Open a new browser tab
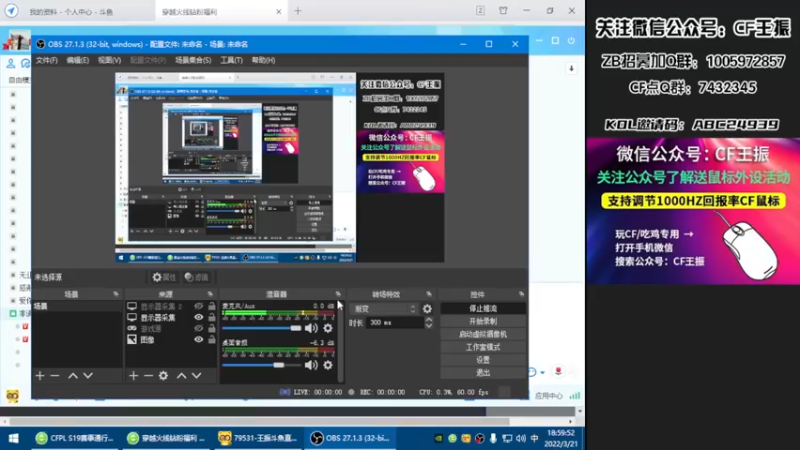Viewport: 800px width, 450px height. [x=298, y=11]
